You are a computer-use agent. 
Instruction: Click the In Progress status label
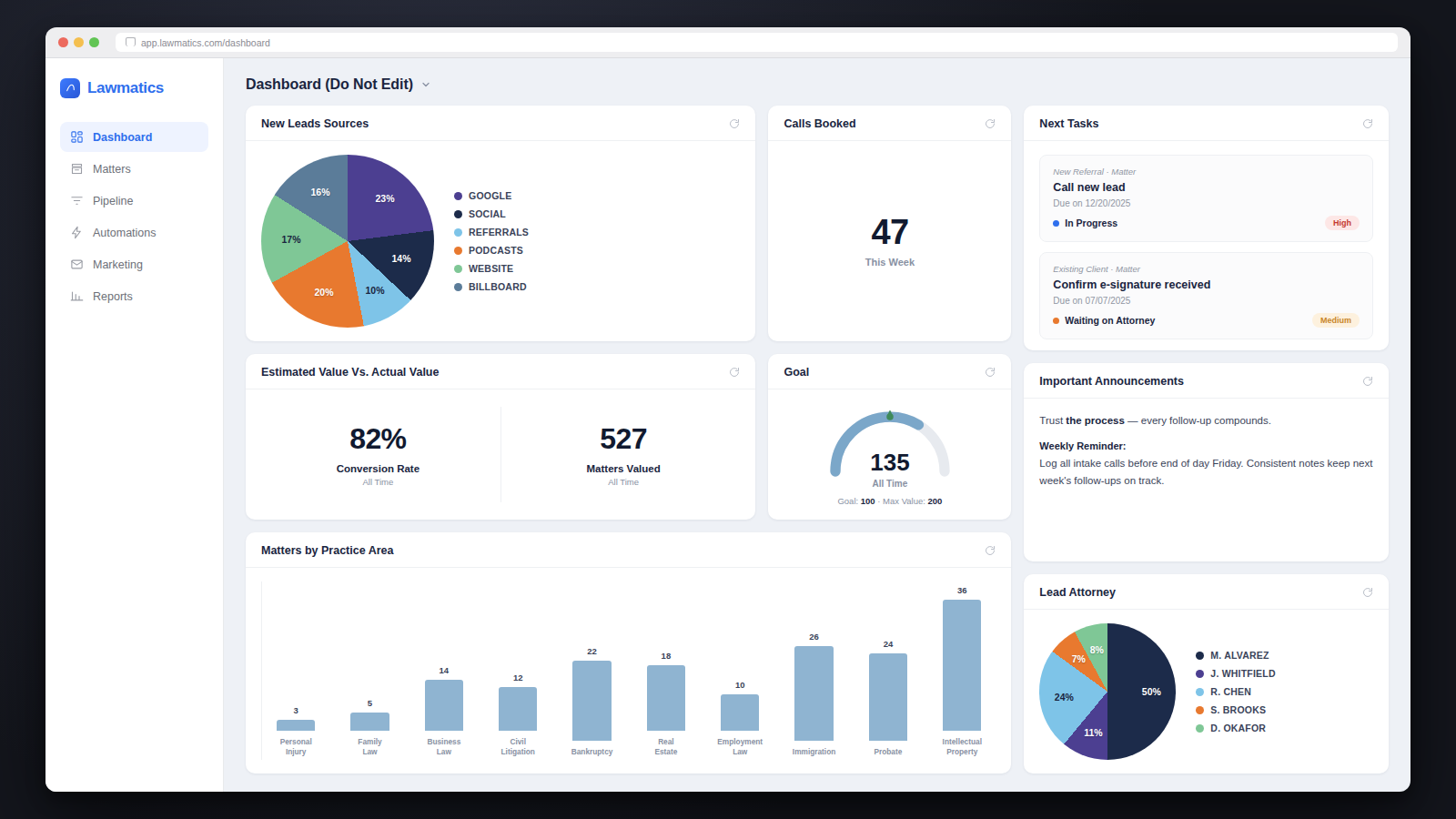[1086, 223]
